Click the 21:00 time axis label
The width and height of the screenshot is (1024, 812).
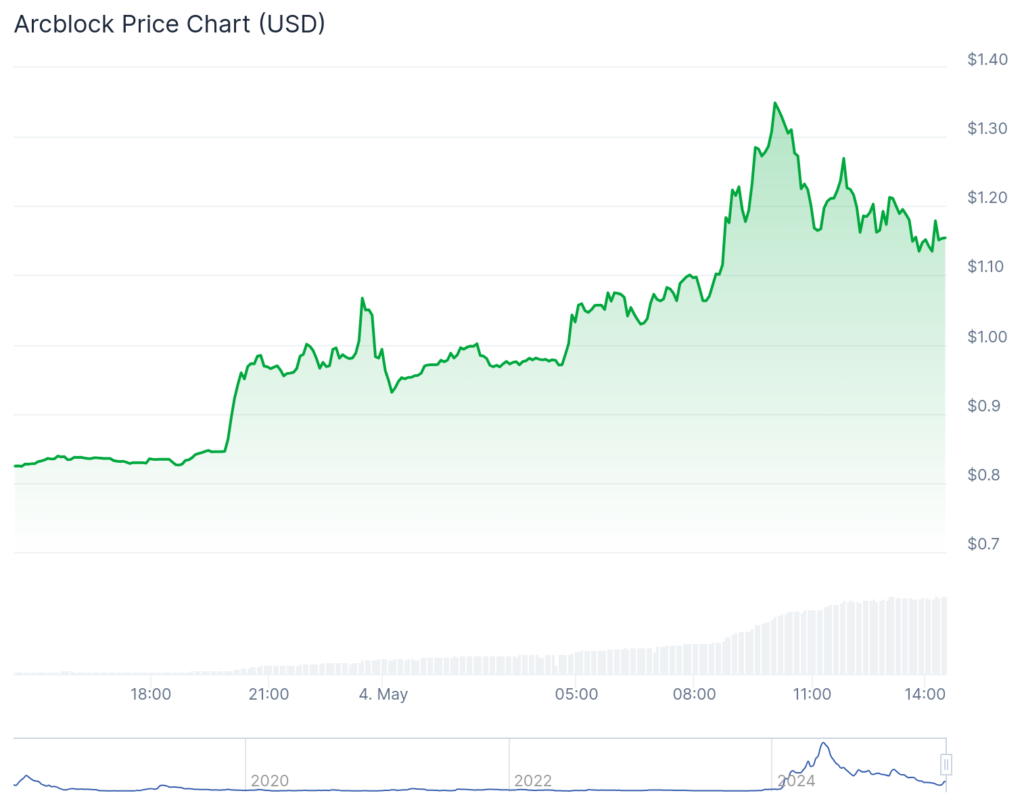[x=269, y=694]
